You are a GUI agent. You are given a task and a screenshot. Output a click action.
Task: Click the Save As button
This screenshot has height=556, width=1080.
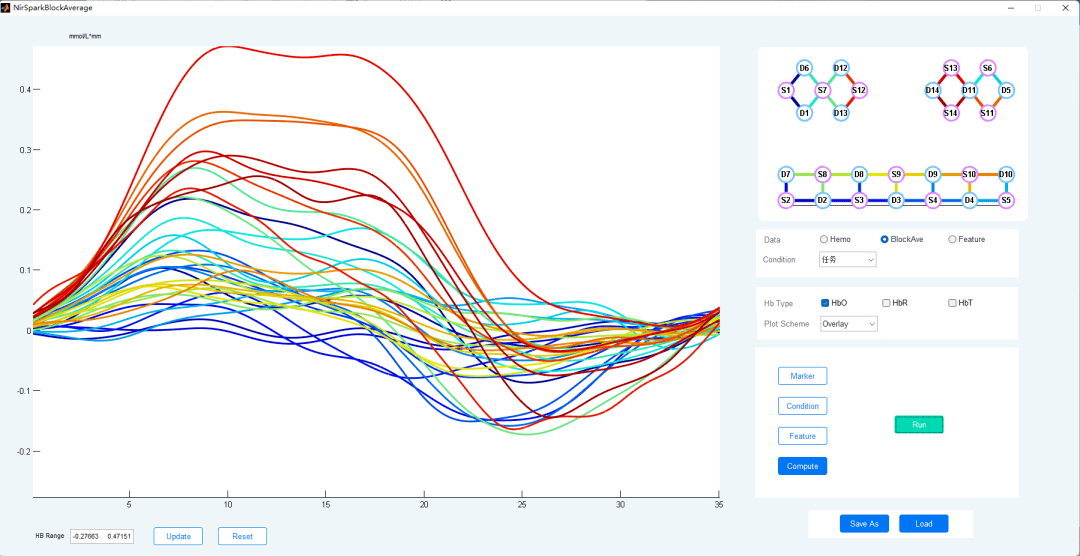[x=864, y=524]
